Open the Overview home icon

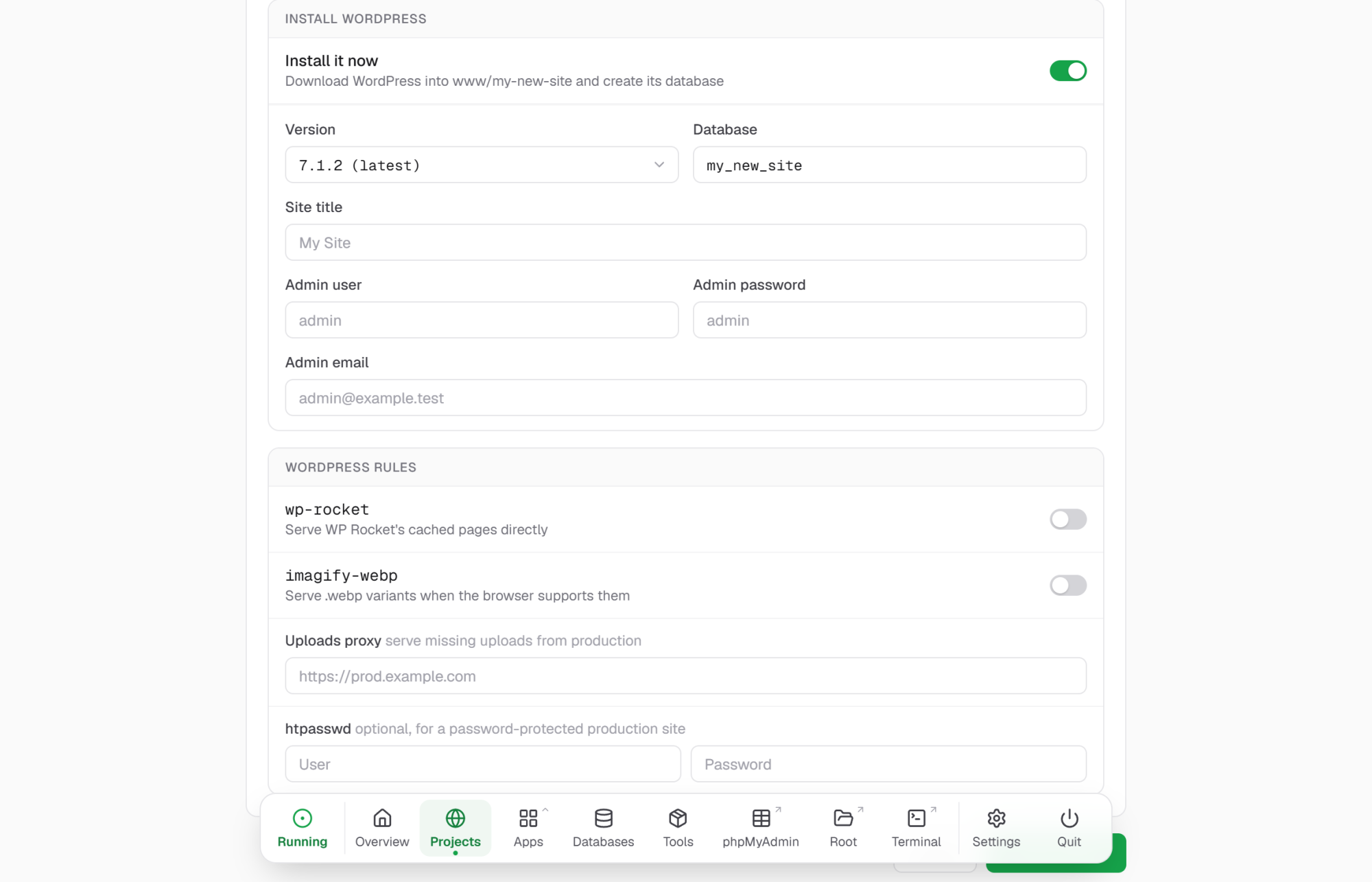tap(382, 818)
